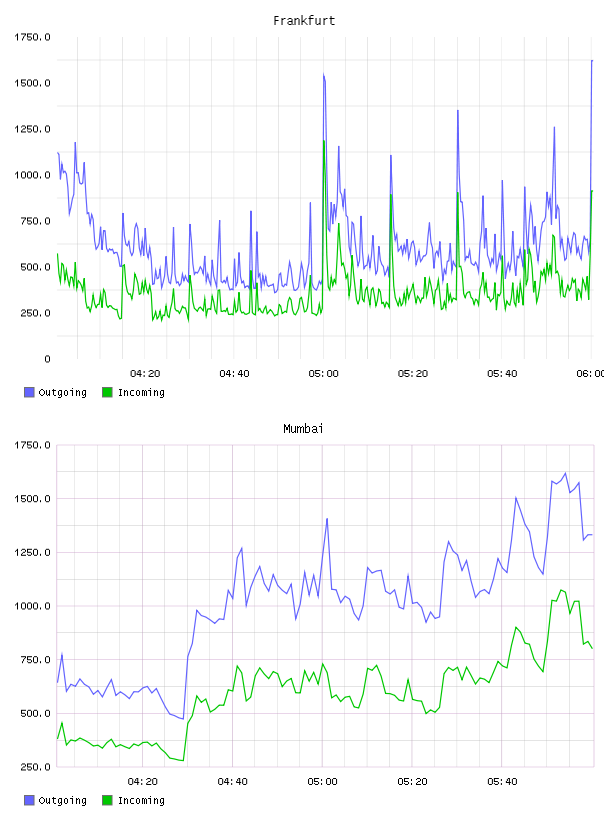Image resolution: width=608 pixels, height=816 pixels.
Task: Click the 250.0 axis value on Mumbai chart
Action: point(35,767)
